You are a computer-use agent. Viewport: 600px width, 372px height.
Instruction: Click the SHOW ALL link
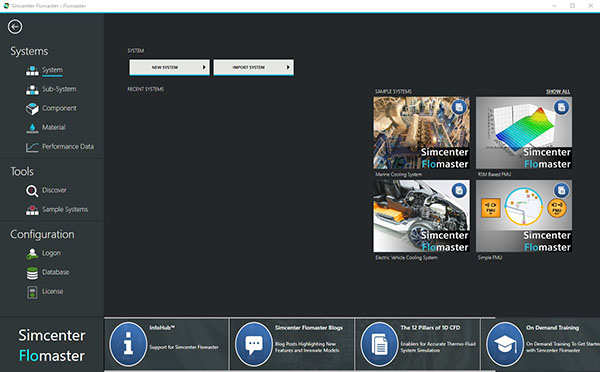coord(558,91)
